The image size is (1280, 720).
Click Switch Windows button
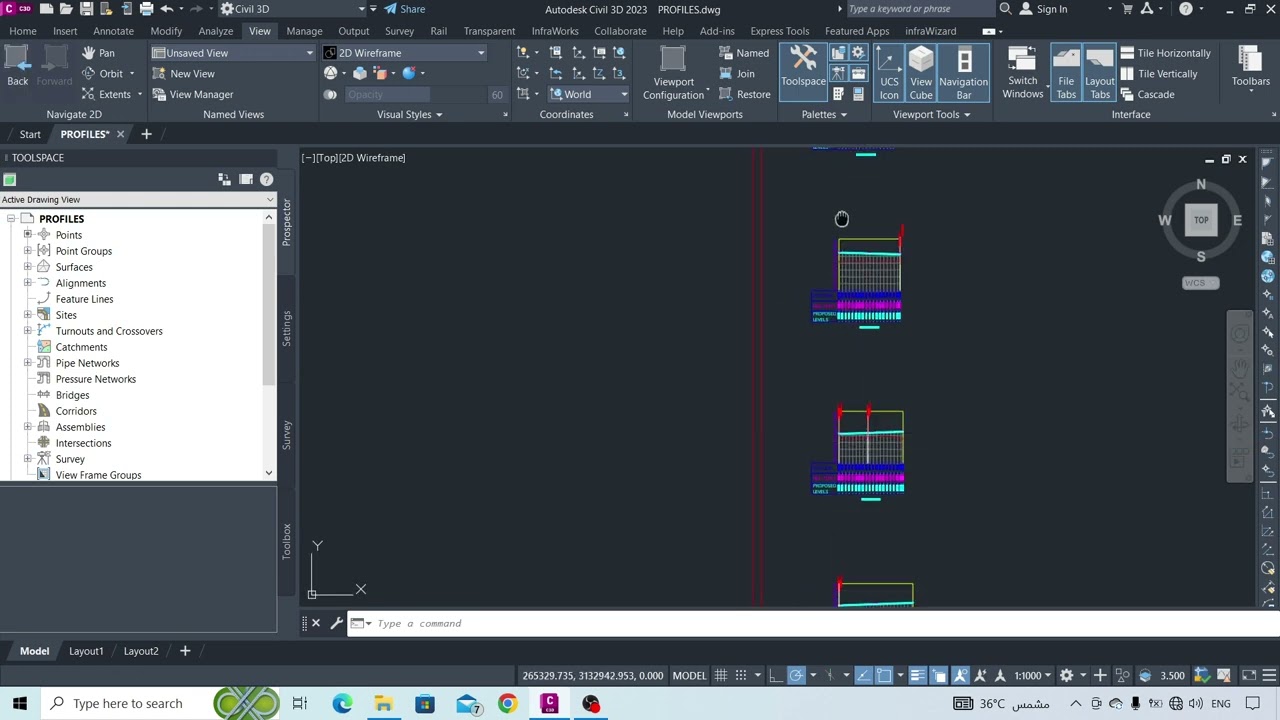(x=1022, y=73)
